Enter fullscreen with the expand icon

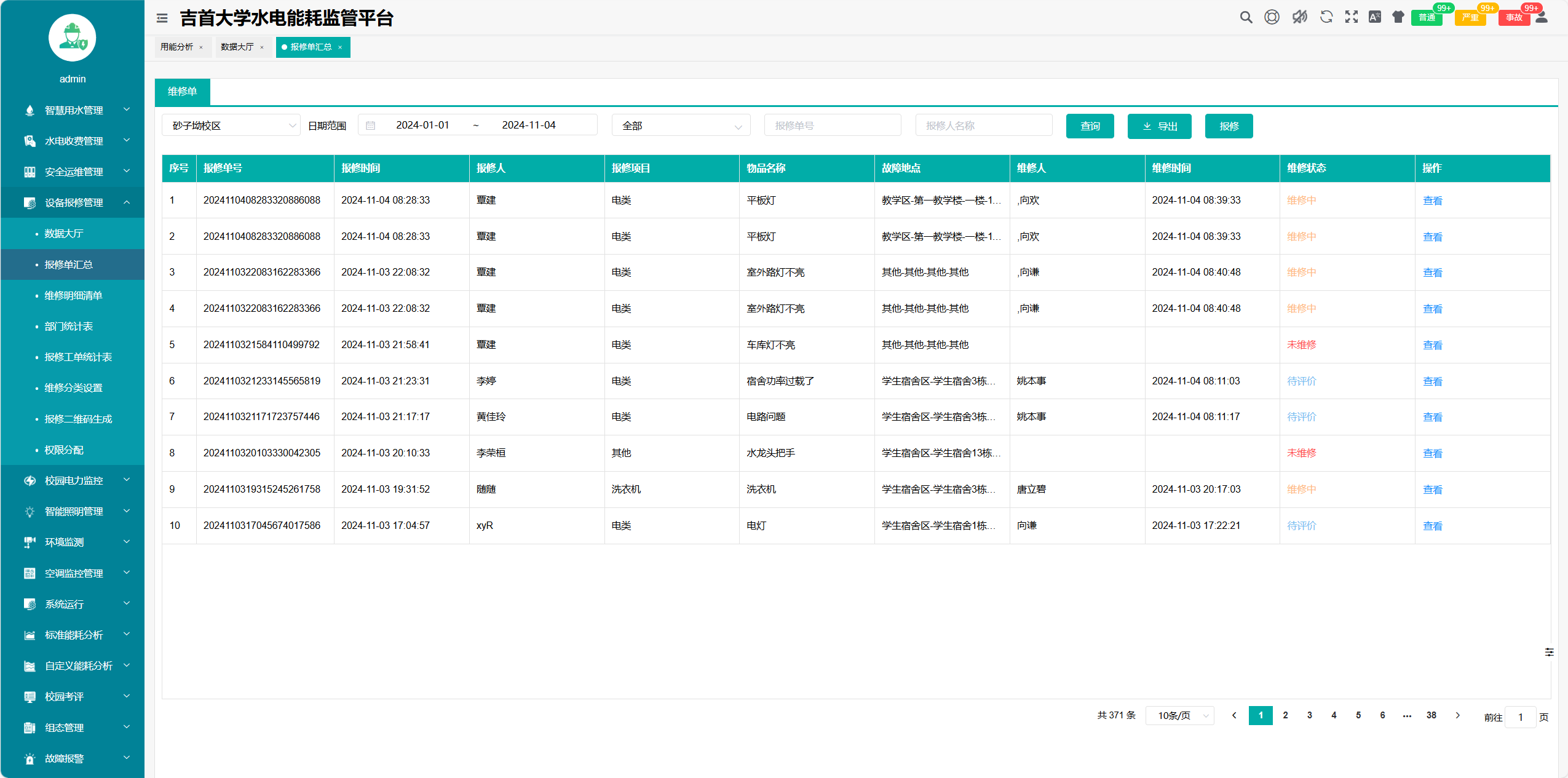coord(1351,17)
